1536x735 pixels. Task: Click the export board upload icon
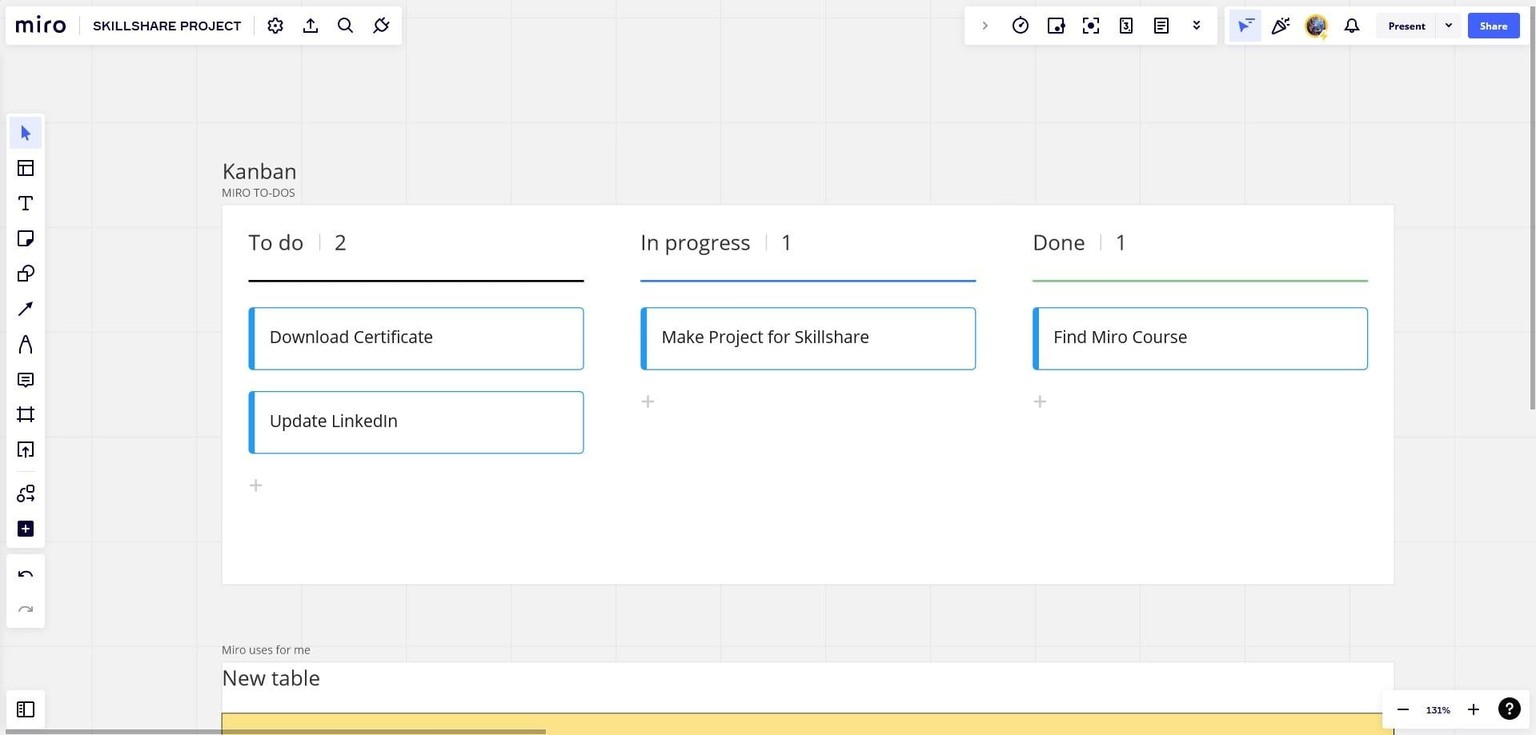coord(310,26)
